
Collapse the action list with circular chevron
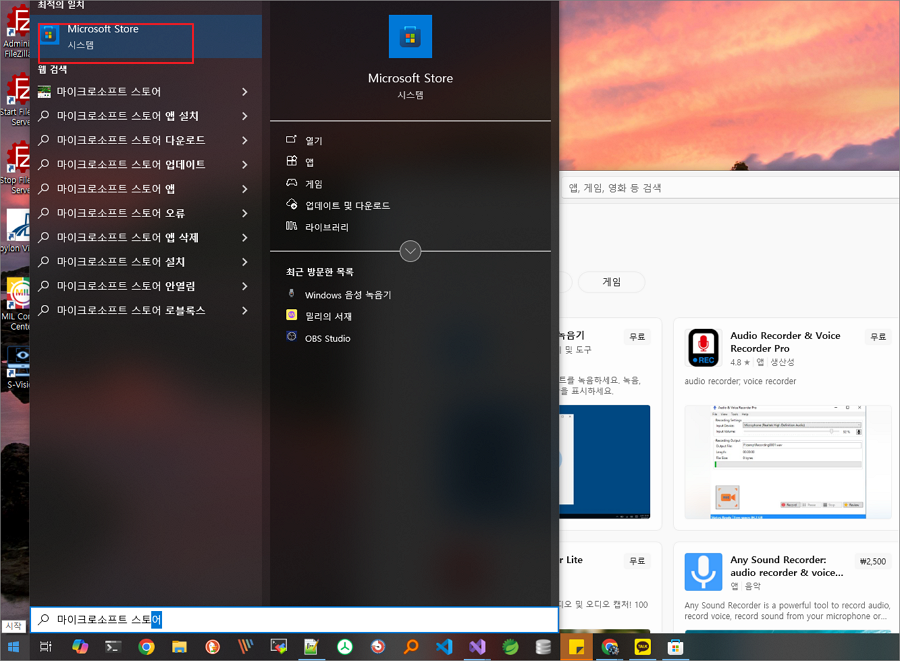click(x=410, y=251)
